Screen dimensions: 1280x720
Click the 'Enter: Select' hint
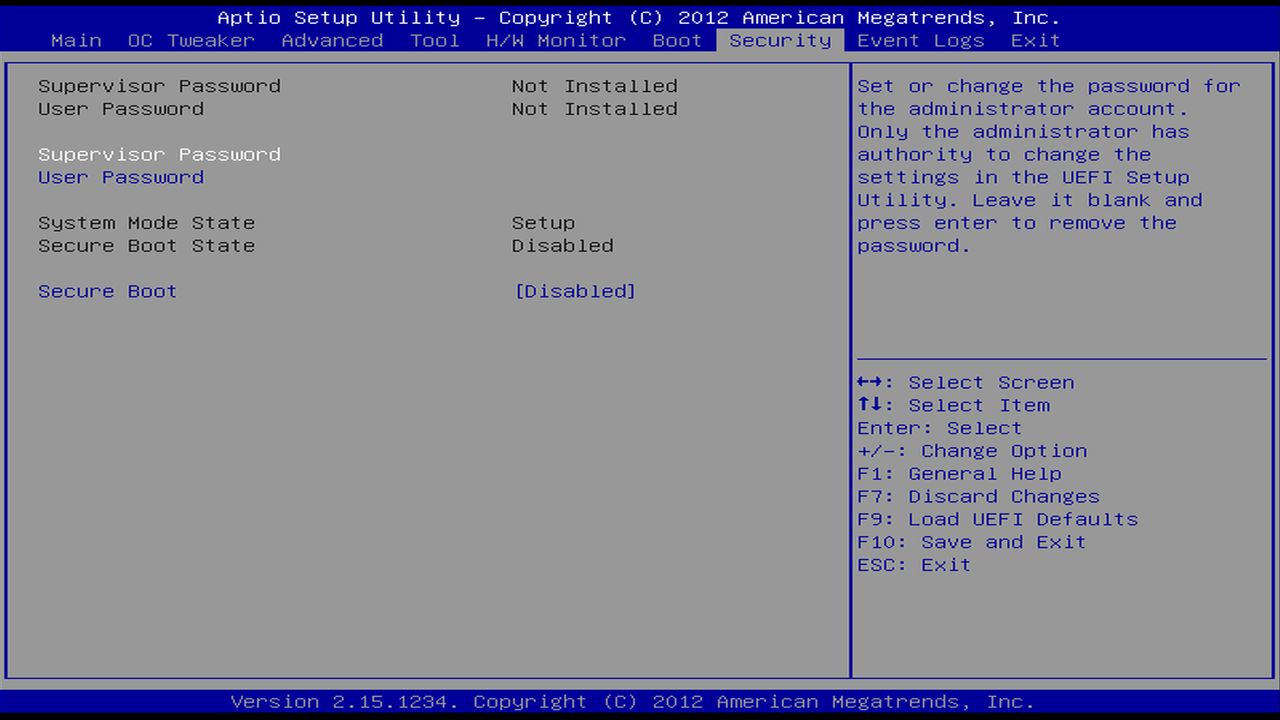click(x=940, y=429)
